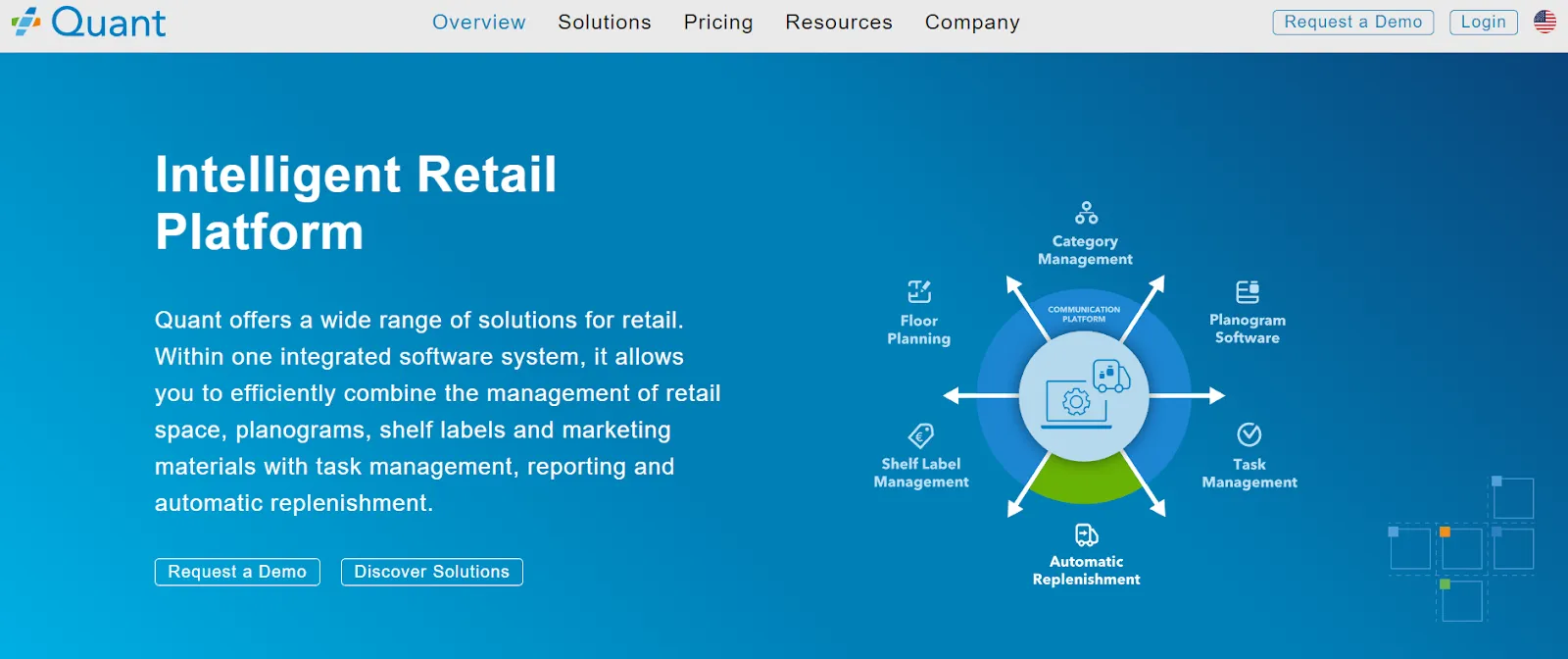The height and width of the screenshot is (659, 1568).
Task: Click the Shelf Label Management tag icon
Action: pos(921,434)
